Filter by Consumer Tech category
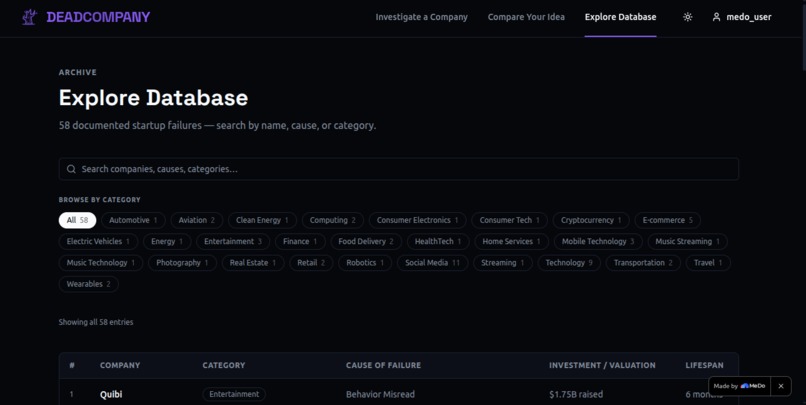Viewport: 806px width, 405px height. tap(509, 220)
